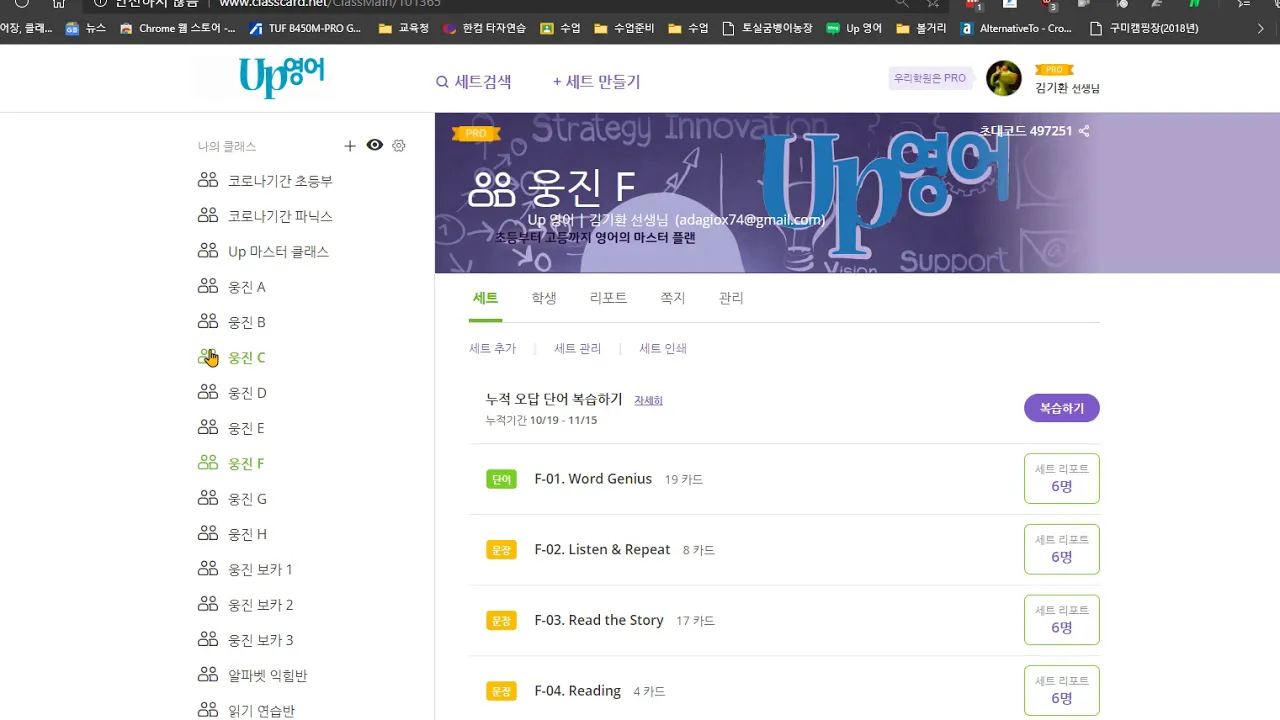The image size is (1280, 720).
Task: Open the AlternativeTo bookmark
Action: coord(1016,28)
